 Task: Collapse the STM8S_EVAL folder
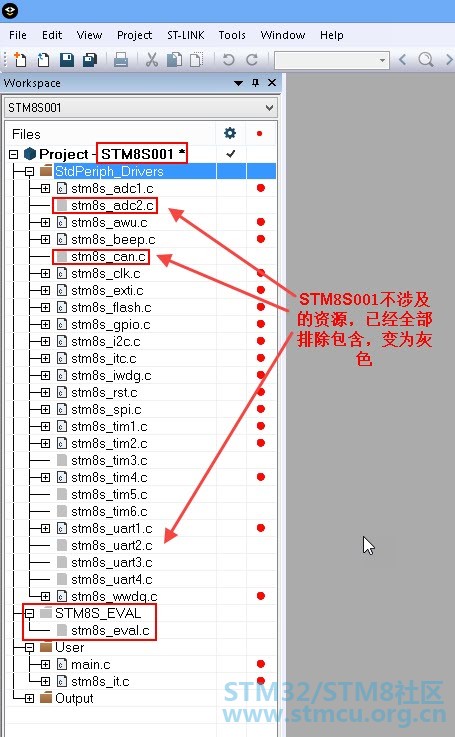pyautogui.click(x=29, y=613)
